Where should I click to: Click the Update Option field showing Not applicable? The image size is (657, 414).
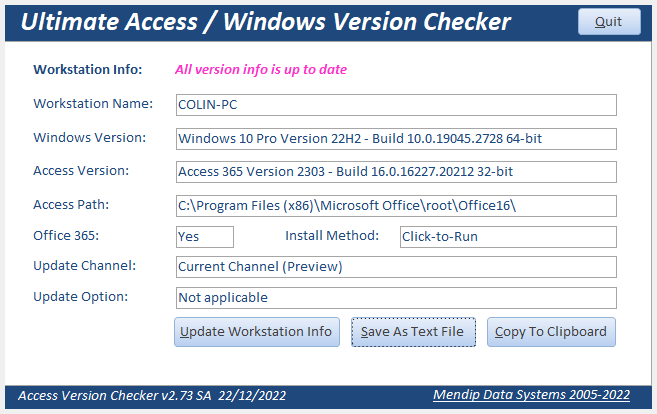click(395, 298)
